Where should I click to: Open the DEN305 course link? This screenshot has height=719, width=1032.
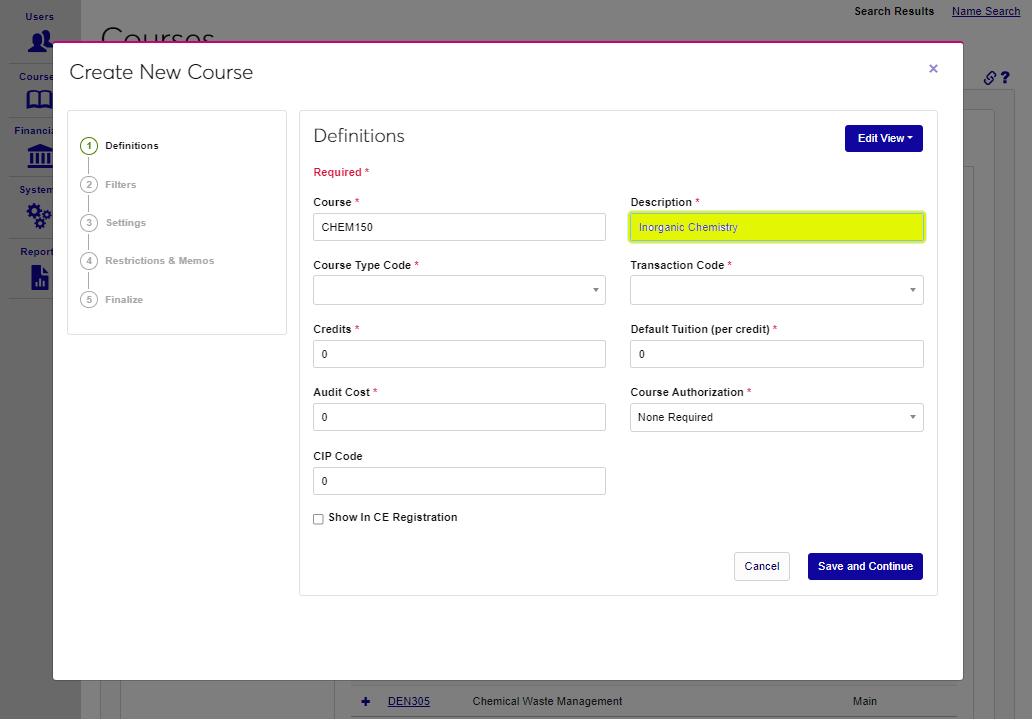[408, 702]
